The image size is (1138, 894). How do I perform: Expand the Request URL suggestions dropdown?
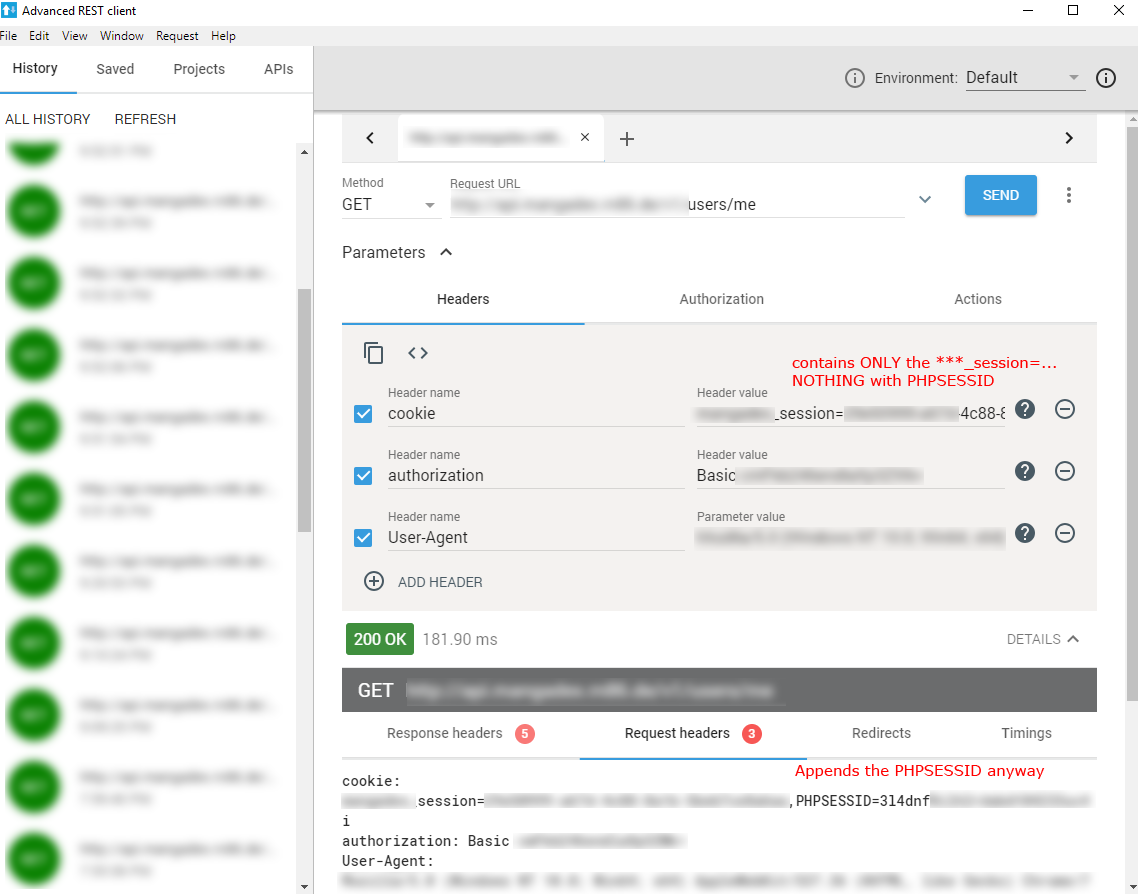(x=924, y=199)
